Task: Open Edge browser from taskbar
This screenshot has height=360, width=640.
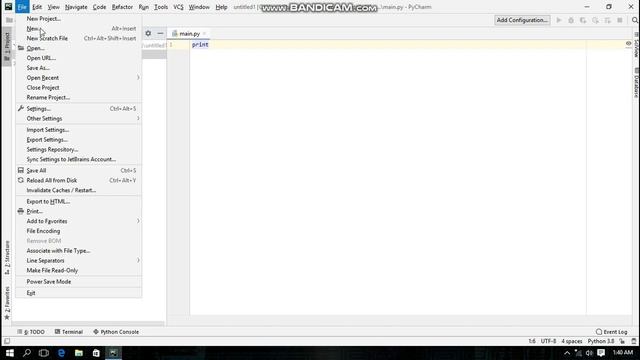Action: tap(61, 353)
